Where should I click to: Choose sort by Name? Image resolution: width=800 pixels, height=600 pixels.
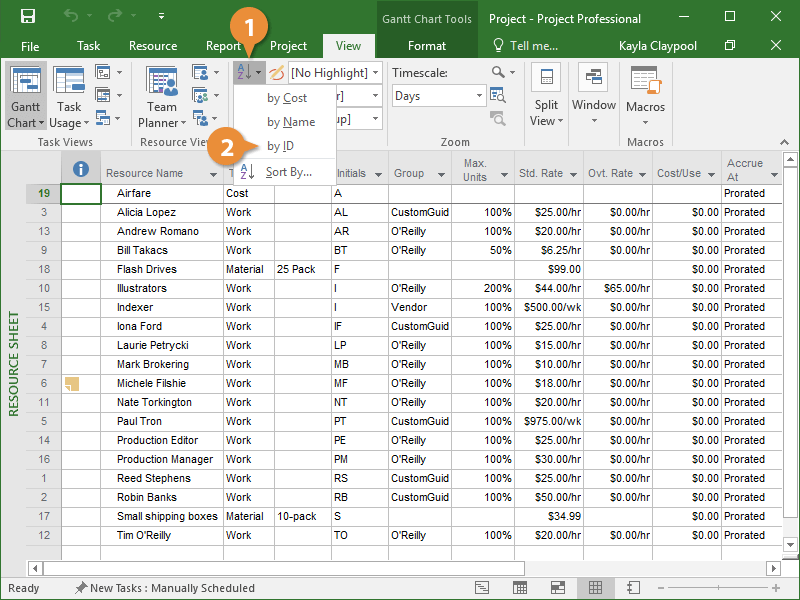290,122
